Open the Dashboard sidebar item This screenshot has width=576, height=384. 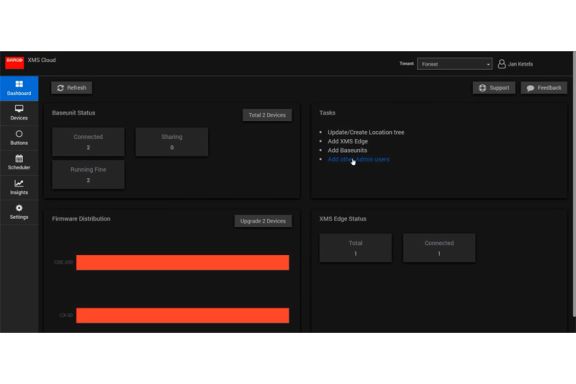point(19,88)
